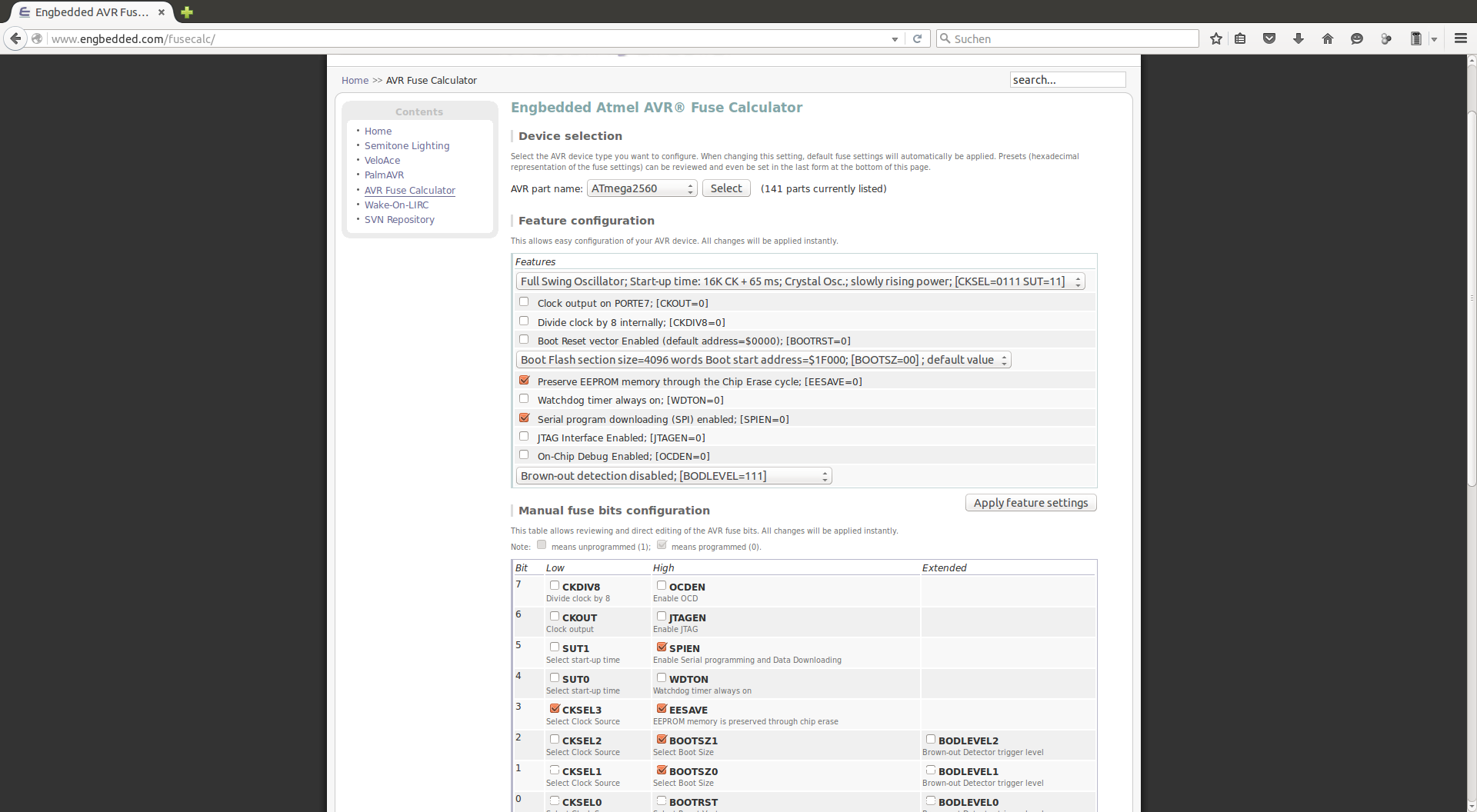Open the new tab plus button
This screenshot has width=1477, height=812.
point(186,12)
